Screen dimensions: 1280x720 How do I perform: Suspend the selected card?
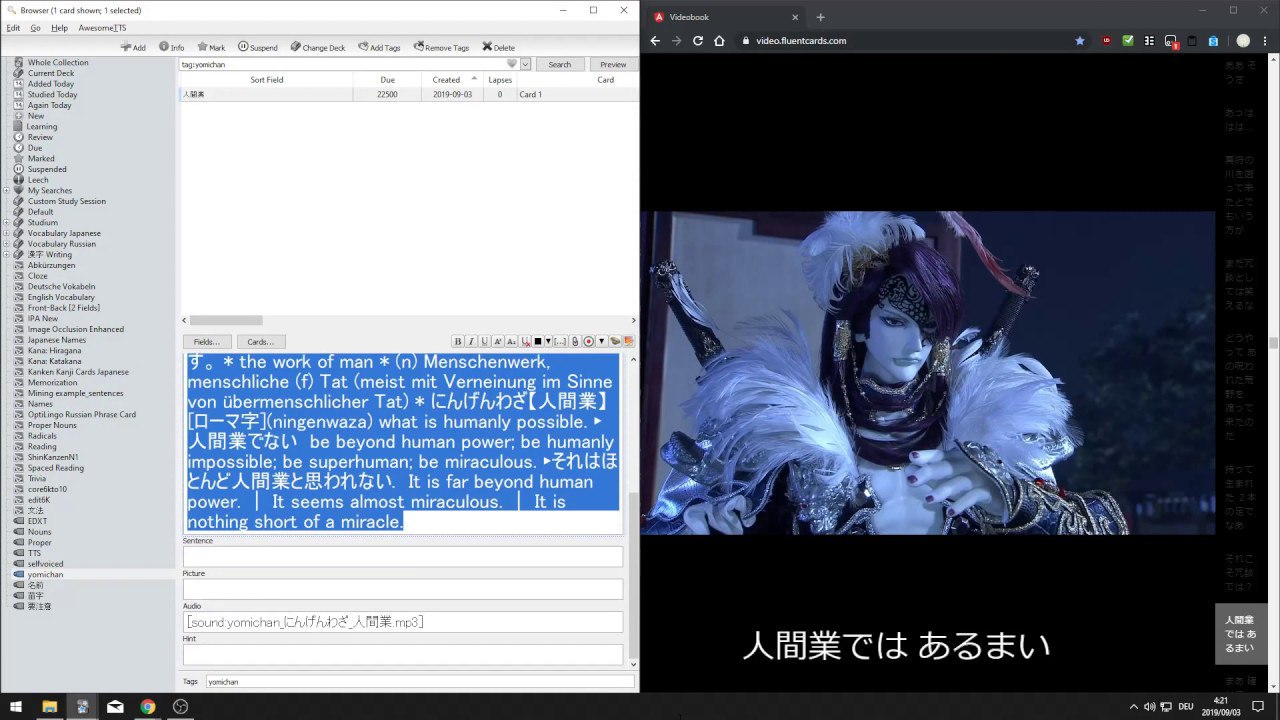point(258,47)
